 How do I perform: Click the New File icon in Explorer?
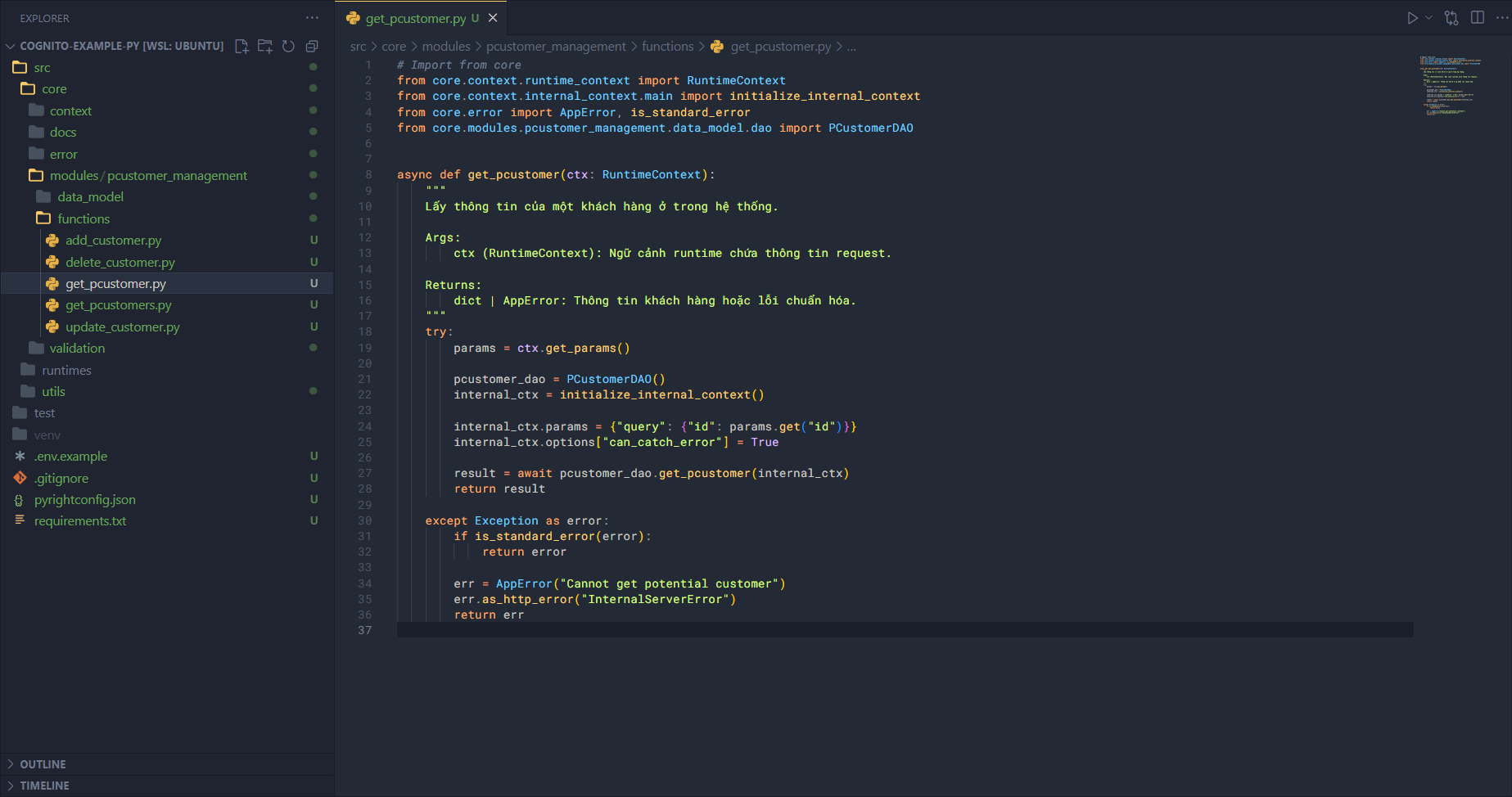[x=241, y=47]
